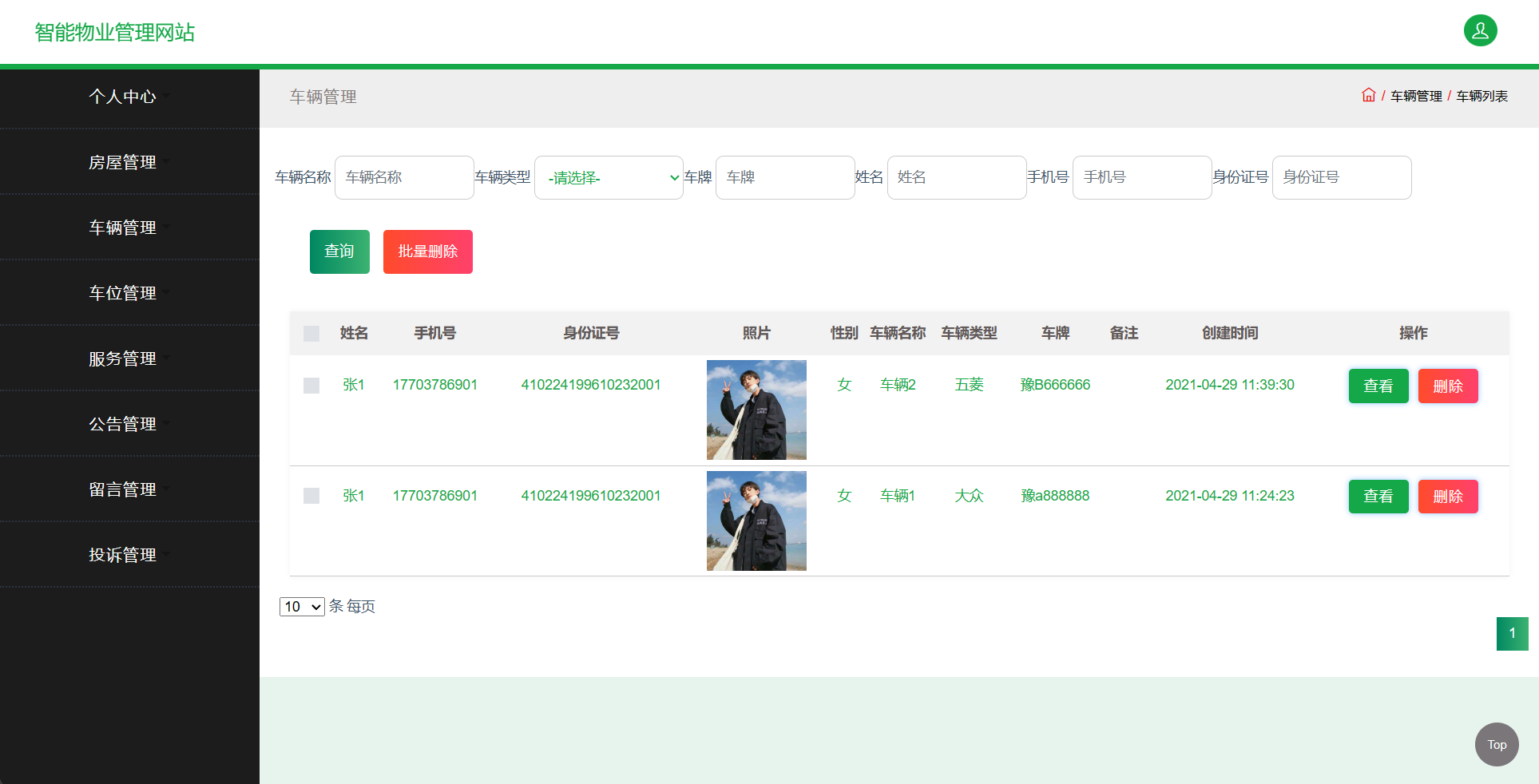
Task: Open 车位管理 from the sidebar
Action: pos(124,292)
